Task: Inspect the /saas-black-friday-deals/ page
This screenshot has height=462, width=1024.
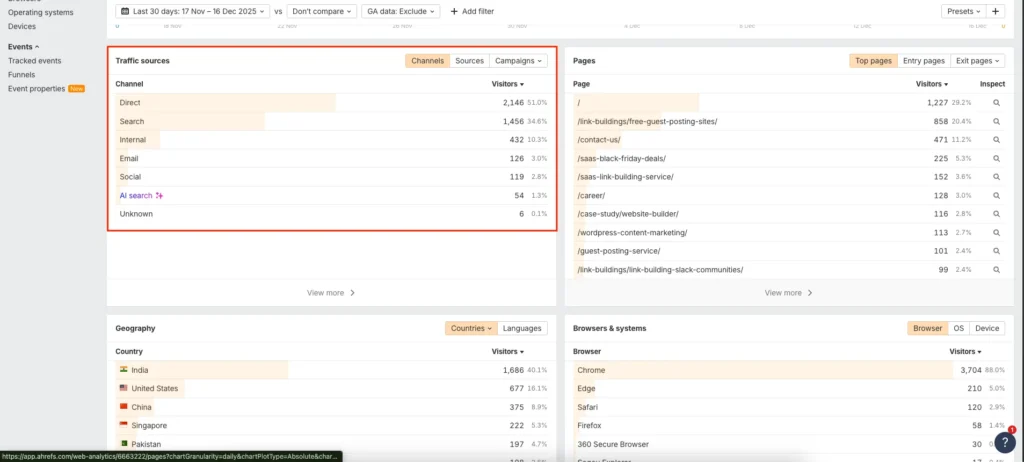Action: pyautogui.click(x=997, y=158)
